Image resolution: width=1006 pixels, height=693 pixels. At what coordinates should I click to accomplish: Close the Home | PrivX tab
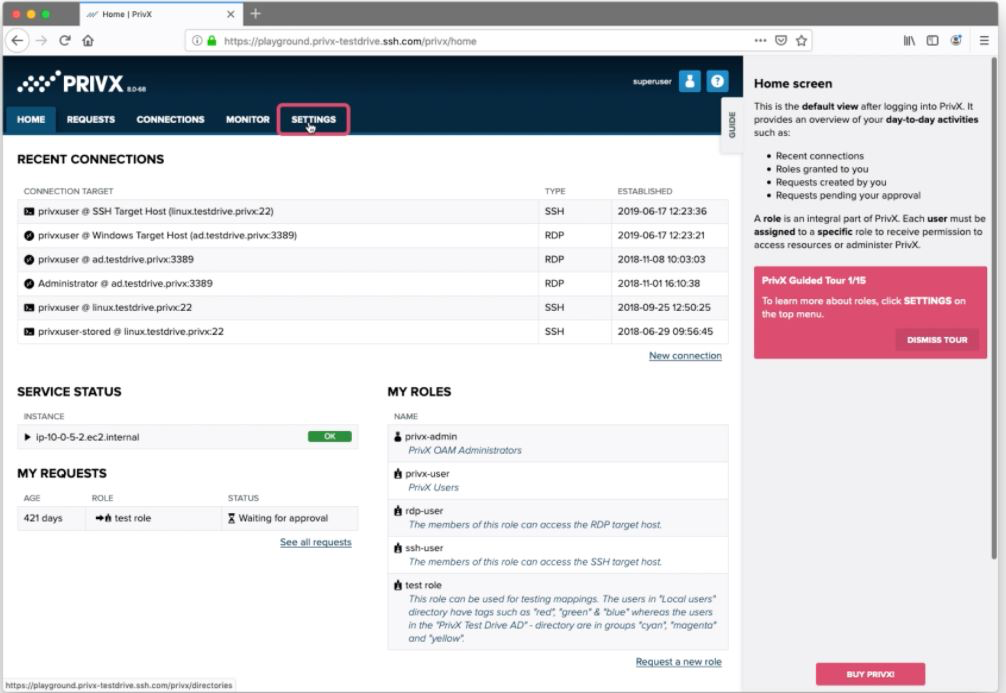pos(230,14)
